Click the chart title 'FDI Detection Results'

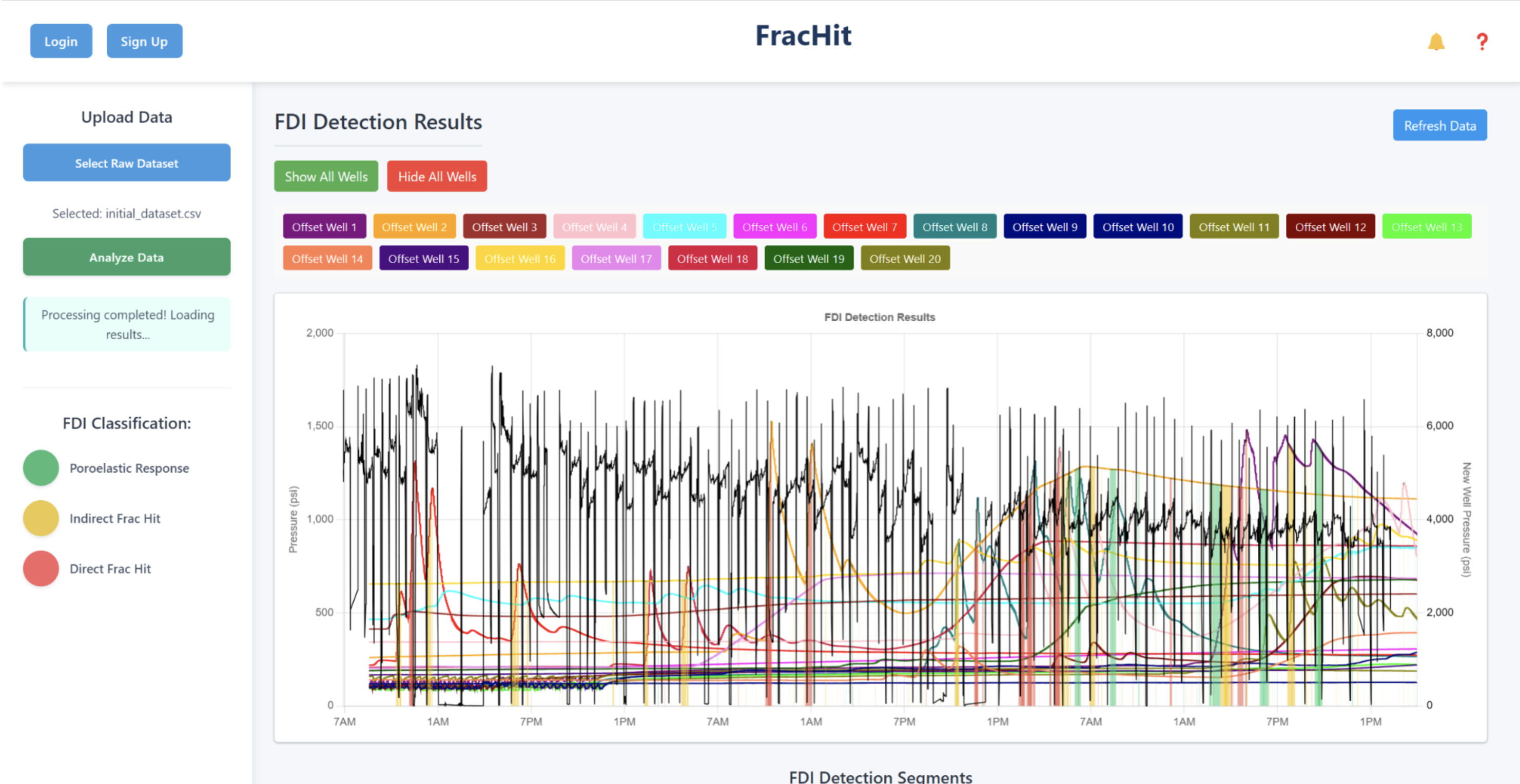click(x=879, y=317)
